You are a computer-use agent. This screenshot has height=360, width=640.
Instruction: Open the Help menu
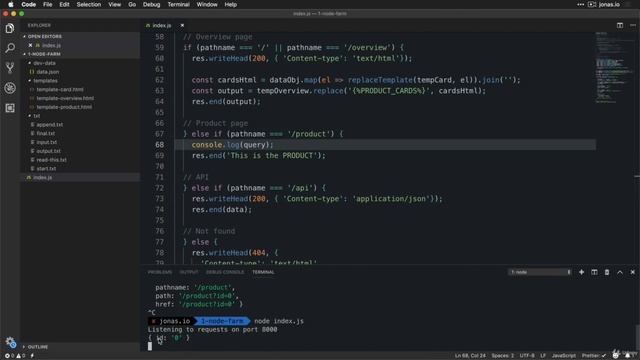231,4
